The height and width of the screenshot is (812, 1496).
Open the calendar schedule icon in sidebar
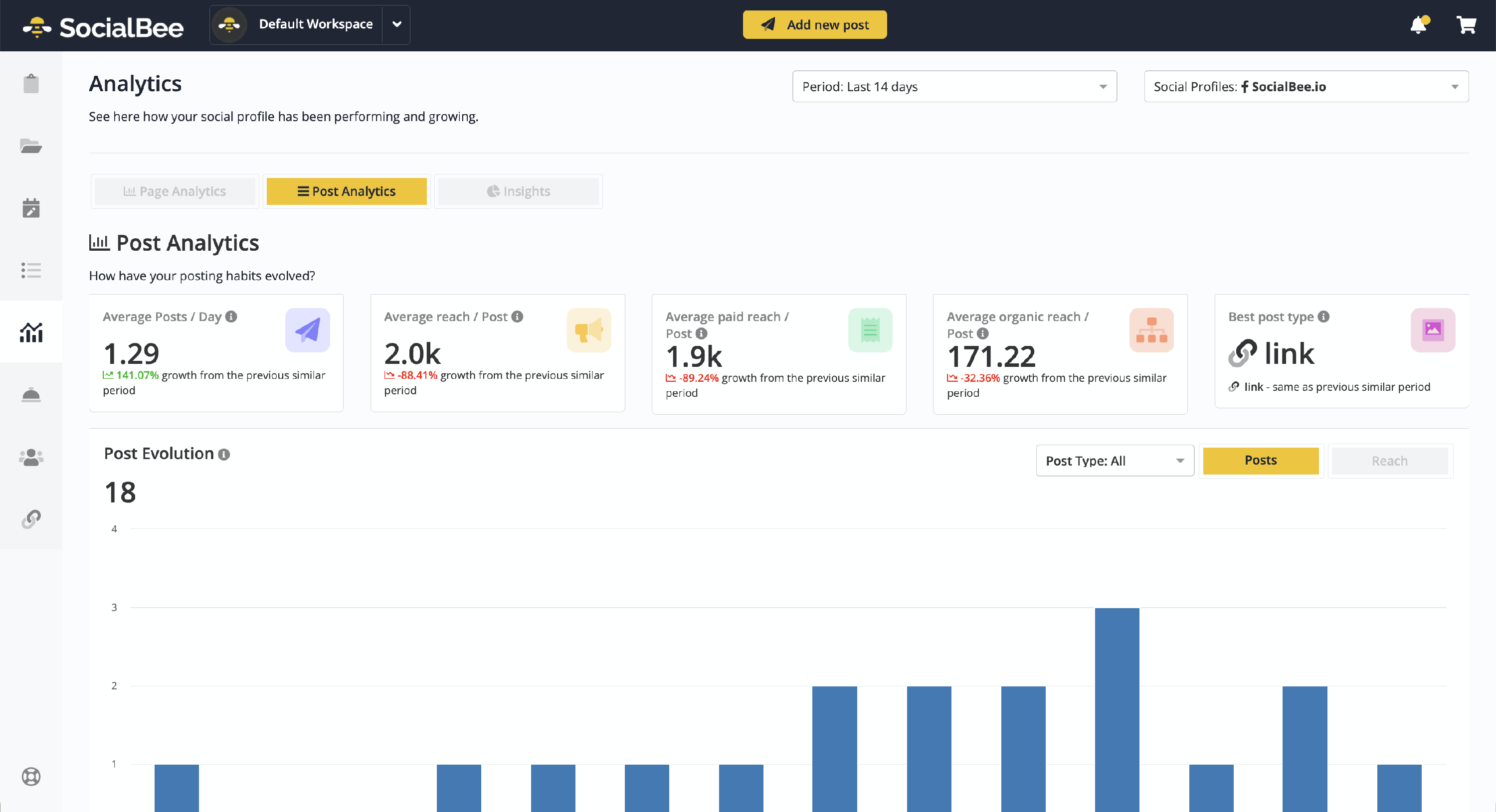[x=31, y=208]
